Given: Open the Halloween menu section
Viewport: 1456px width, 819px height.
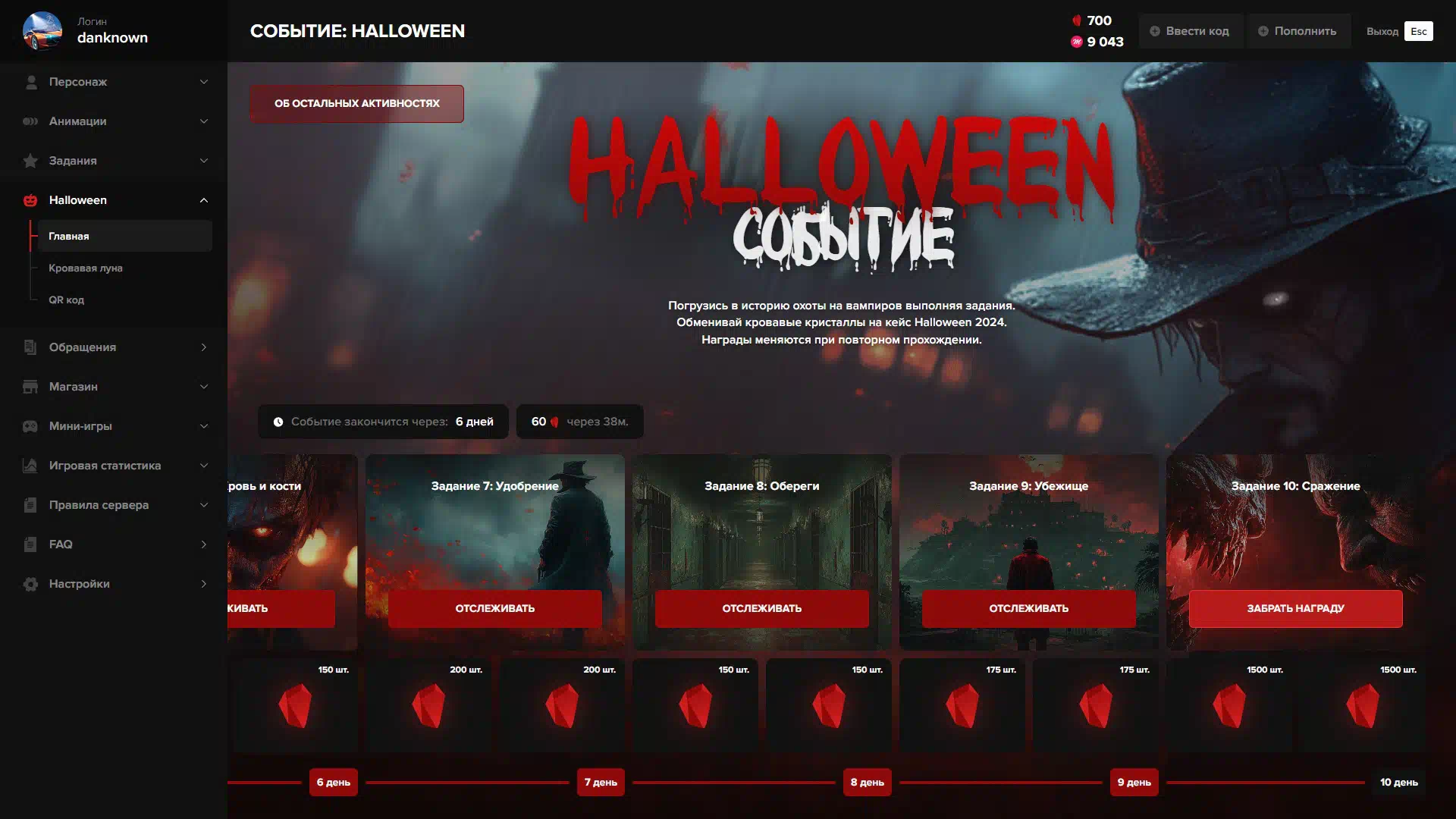Looking at the screenshot, I should pos(114,200).
